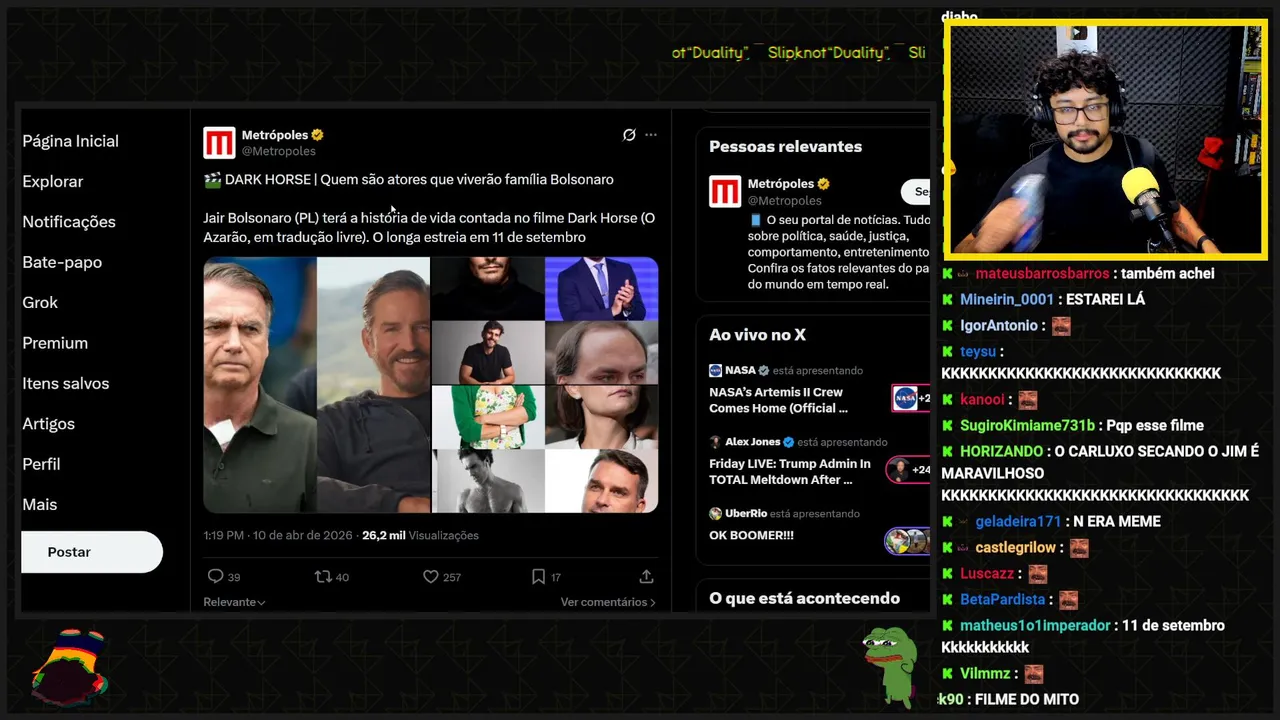This screenshot has width=1280, height=720.
Task: Open Mais menu in sidebar
Action: 40,505
